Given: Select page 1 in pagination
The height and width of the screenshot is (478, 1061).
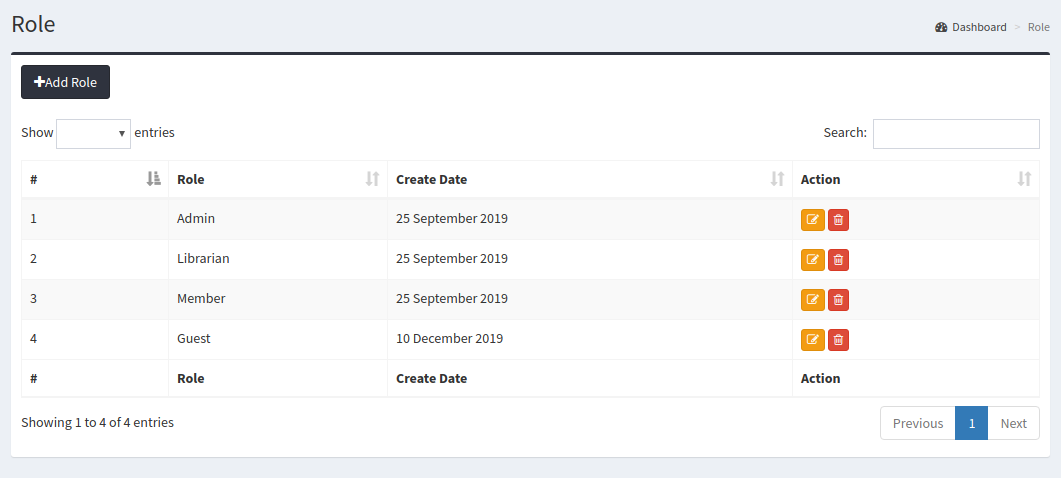Looking at the screenshot, I should tap(972, 423).
